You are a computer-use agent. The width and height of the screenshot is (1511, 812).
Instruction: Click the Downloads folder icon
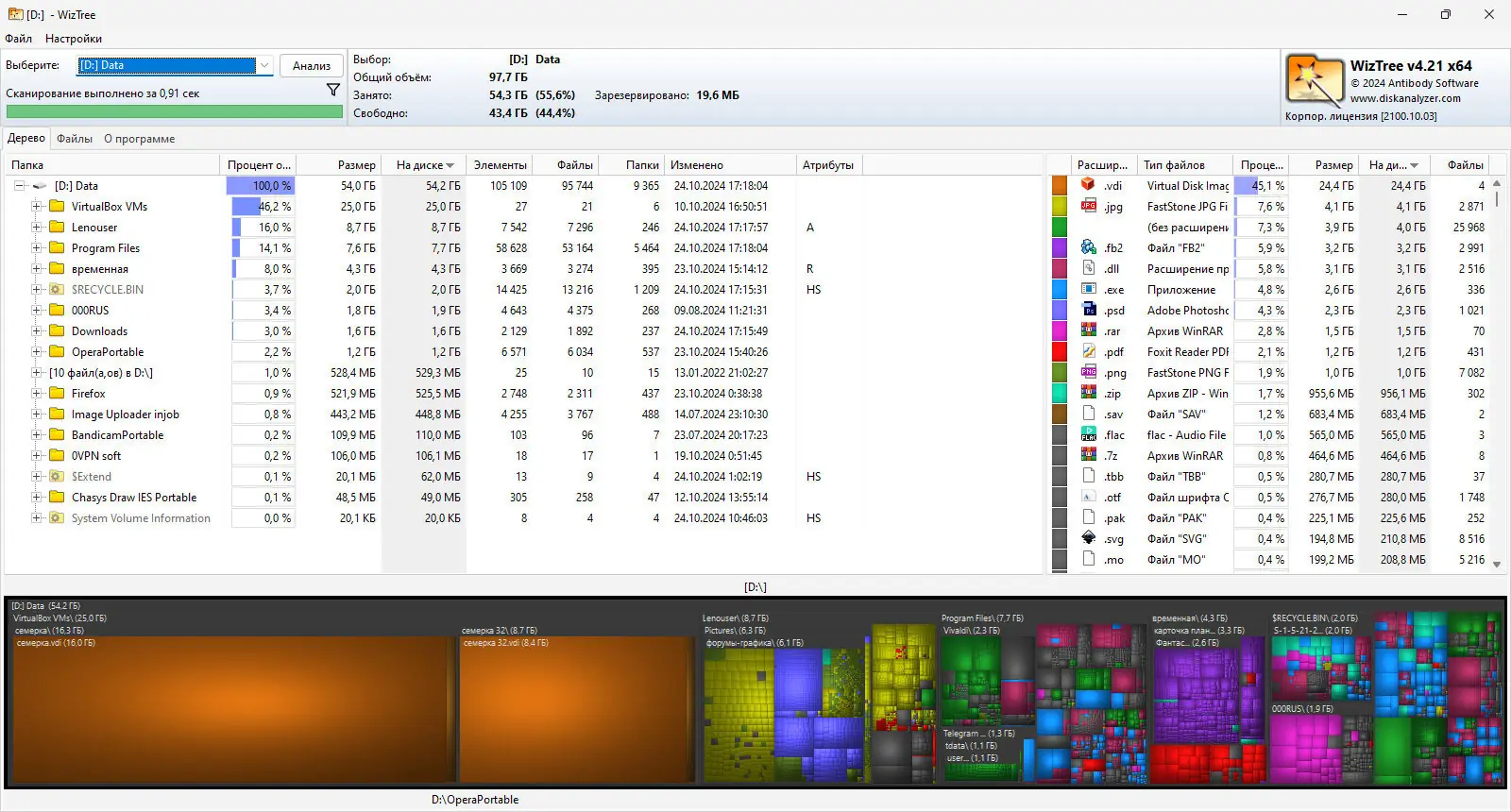[x=57, y=330]
